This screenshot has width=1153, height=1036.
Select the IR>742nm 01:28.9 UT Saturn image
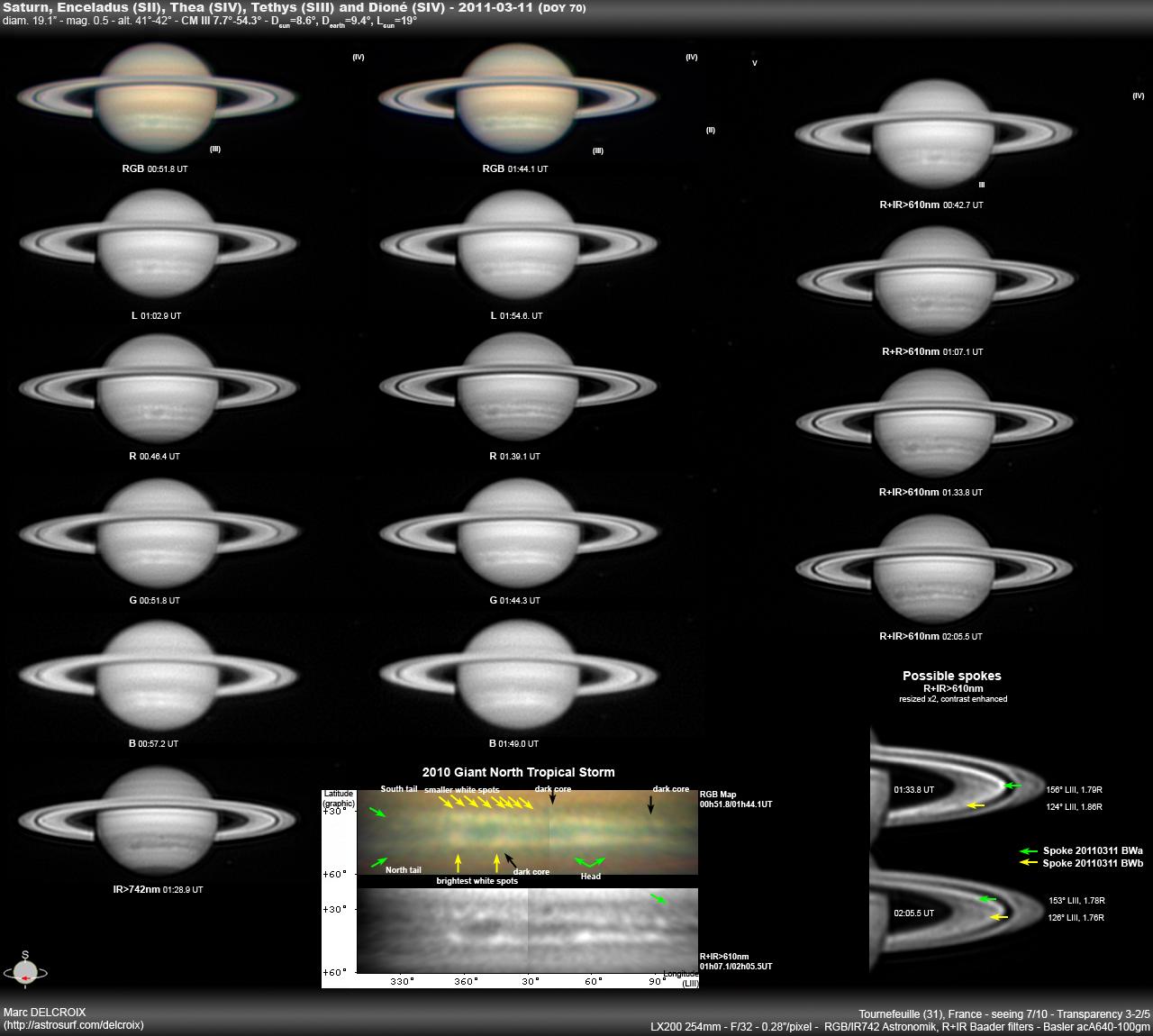click(158, 820)
